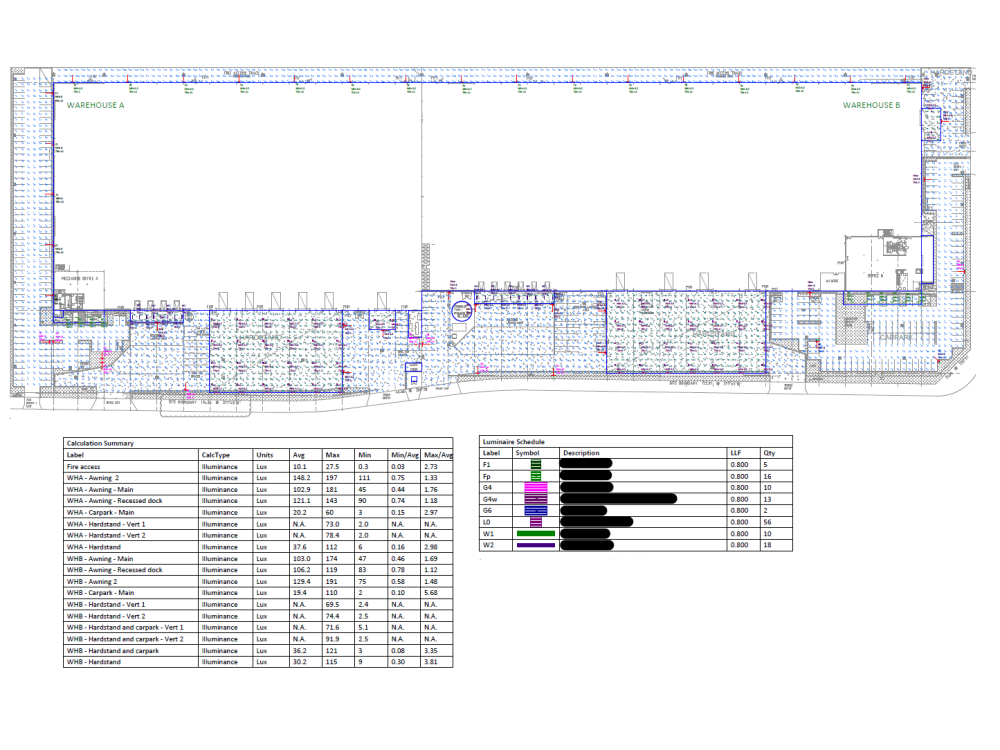Click the Symbol column header in schedule
Screen dimensions: 1000x750
point(527,453)
